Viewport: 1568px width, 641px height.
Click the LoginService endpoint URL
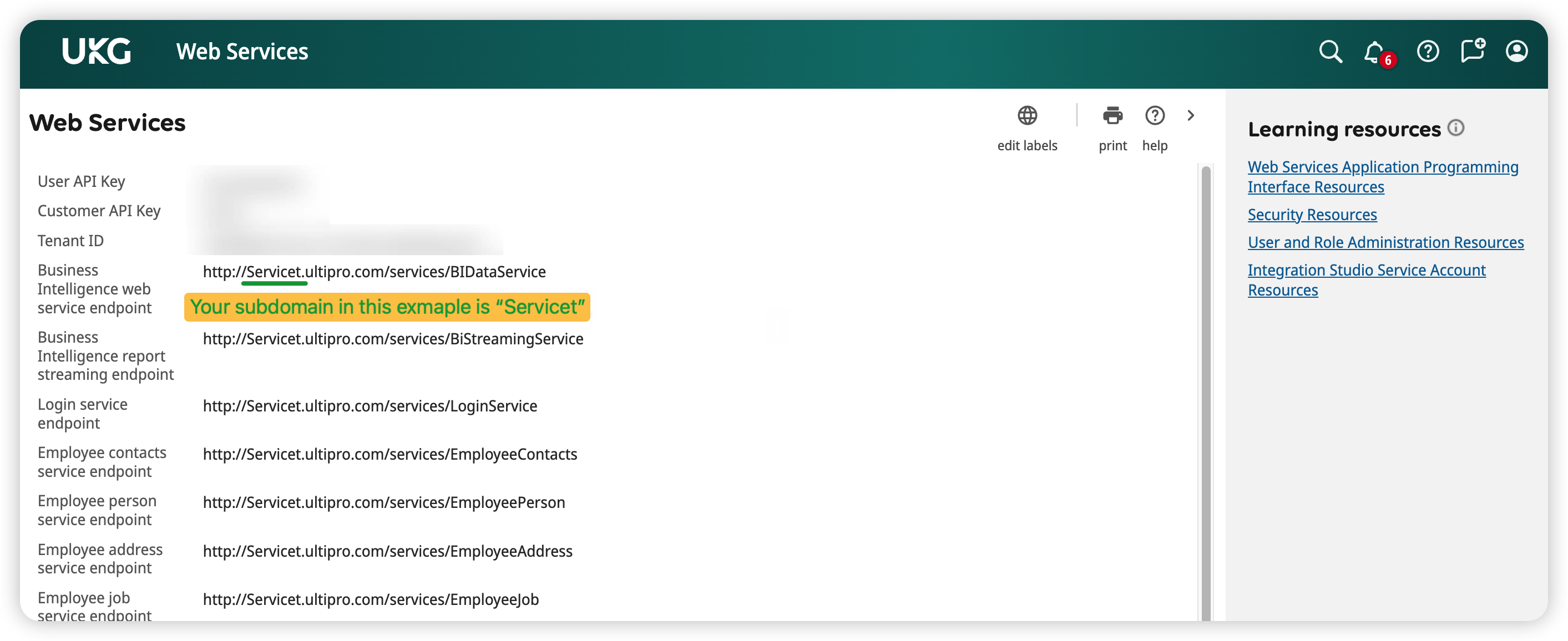370,406
